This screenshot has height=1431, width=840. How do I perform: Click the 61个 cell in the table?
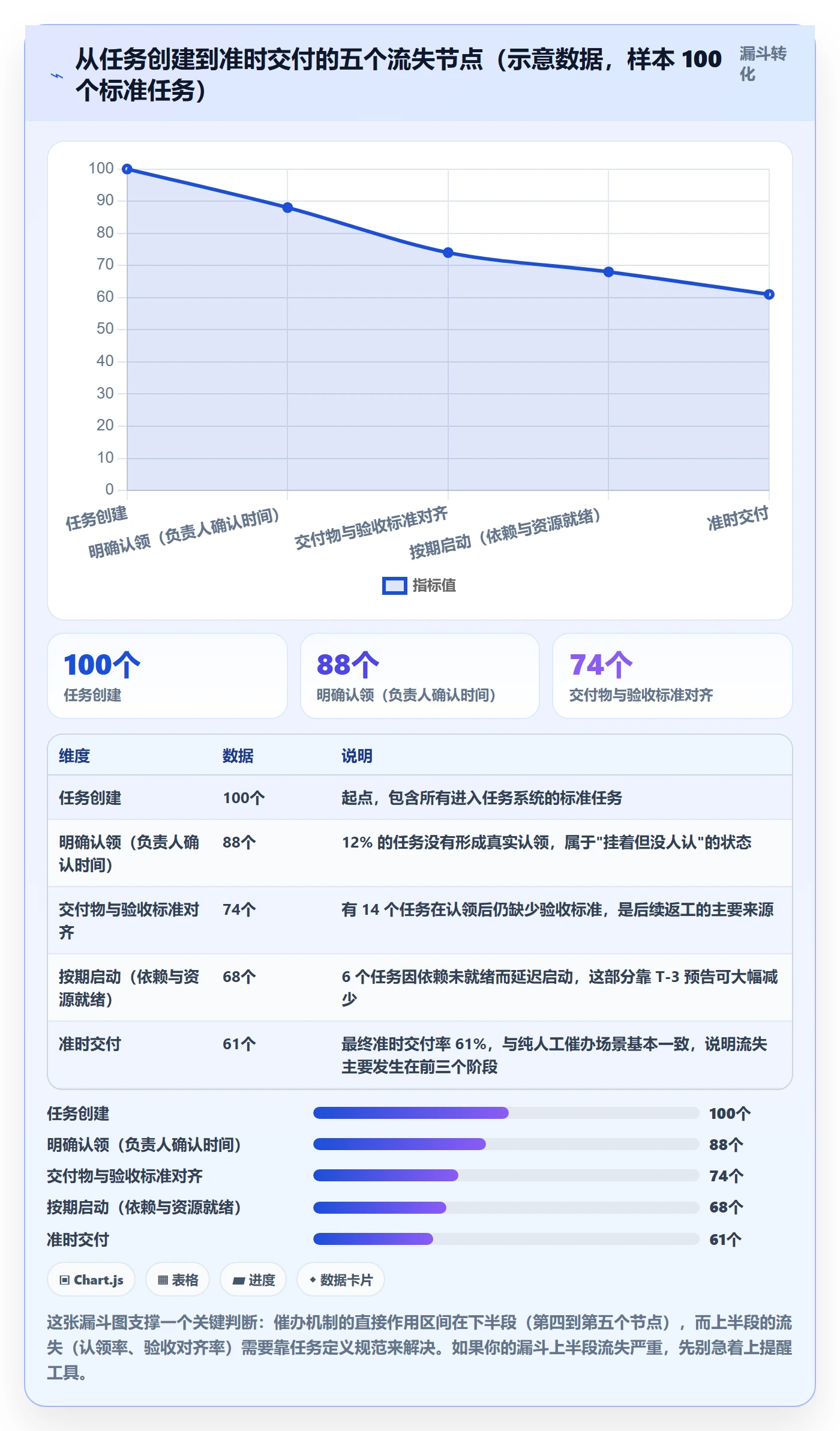pos(239,1044)
